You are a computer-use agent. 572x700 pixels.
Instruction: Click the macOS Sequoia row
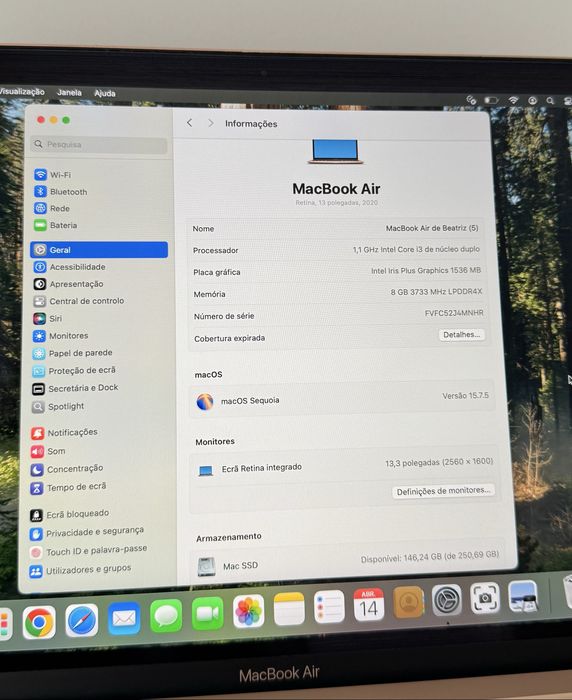tap(342, 399)
